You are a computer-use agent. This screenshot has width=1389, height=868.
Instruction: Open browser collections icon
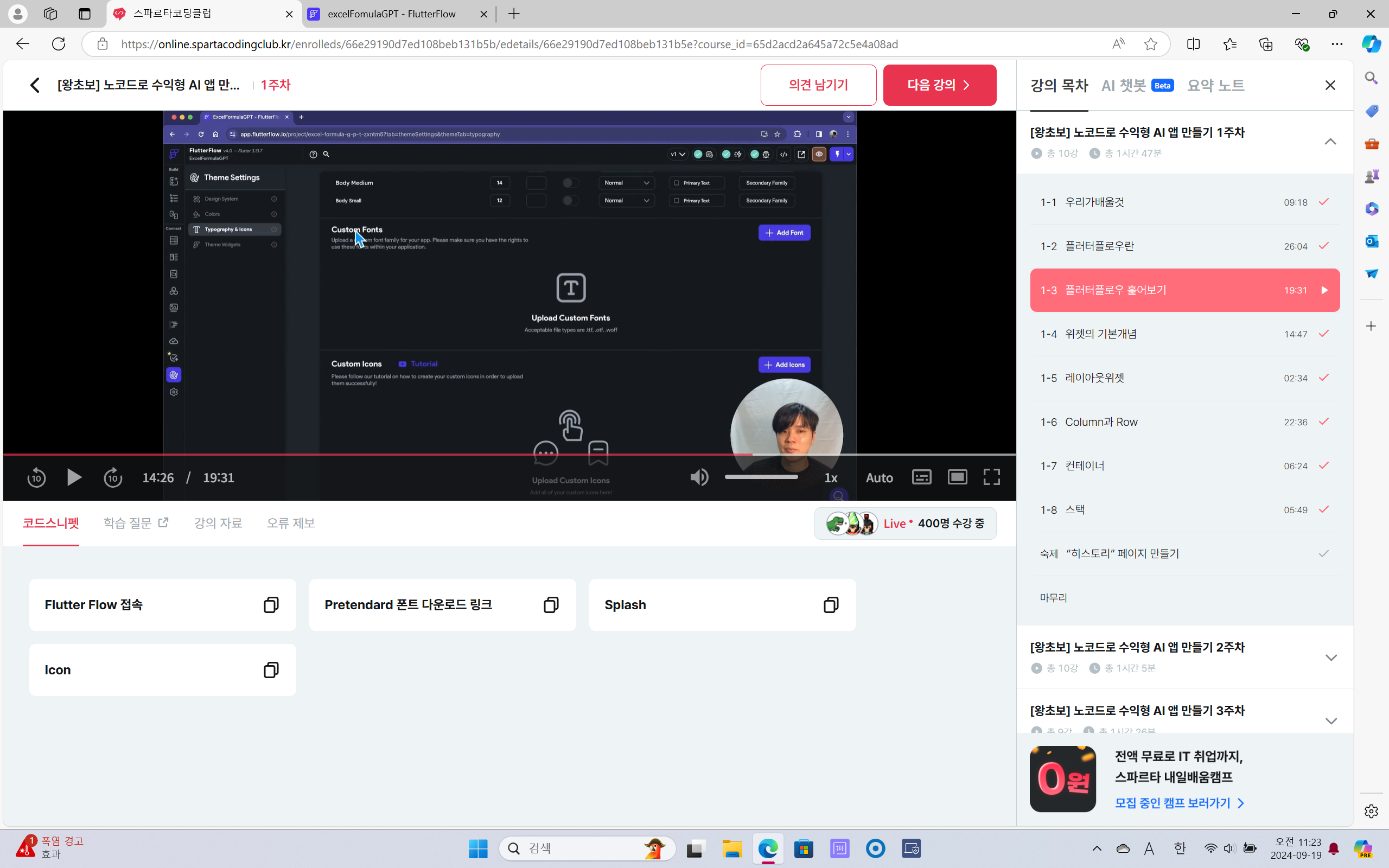point(1266,44)
